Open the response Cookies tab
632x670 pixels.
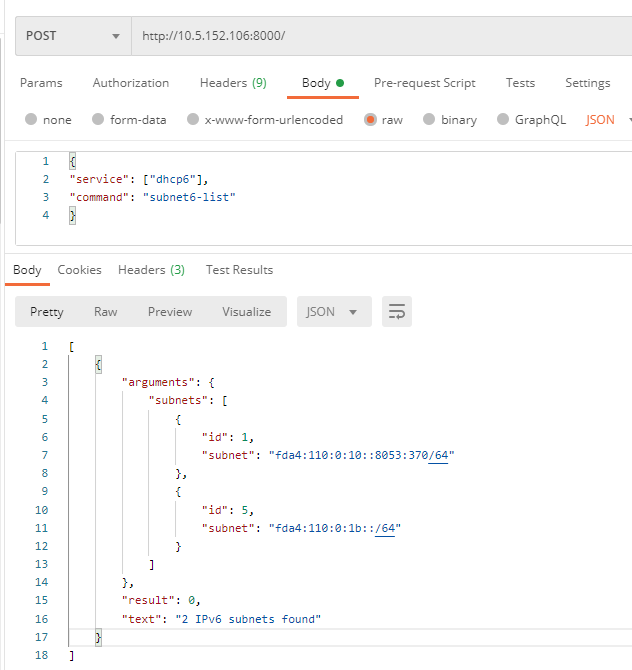pos(79,270)
